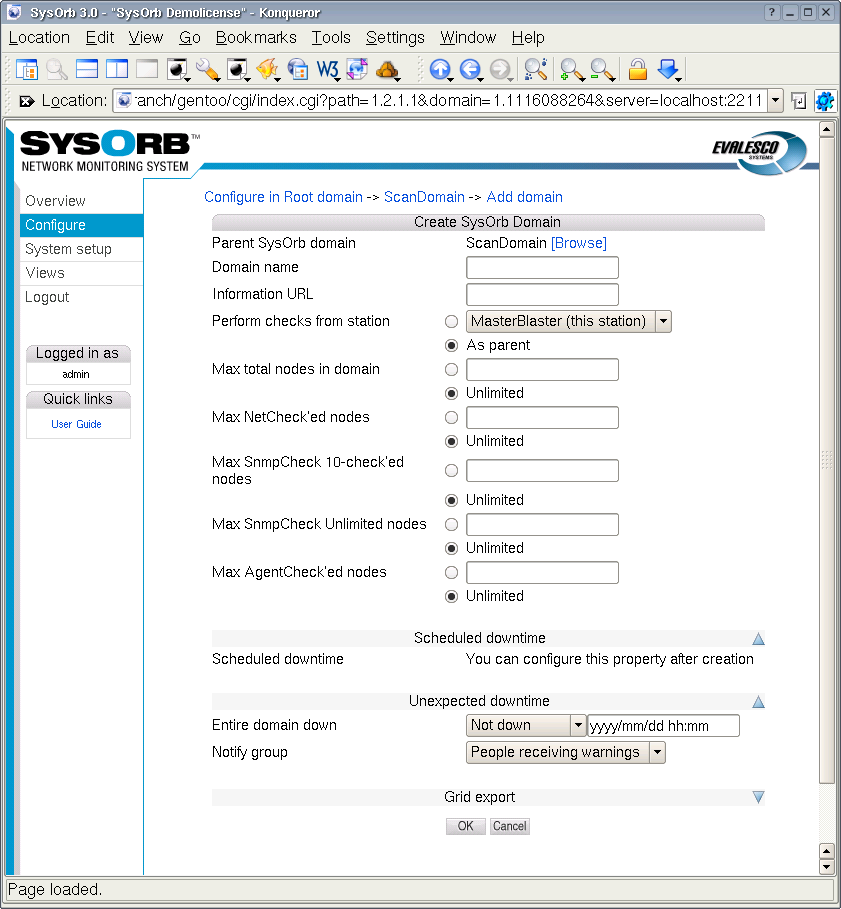This screenshot has height=909, width=841.
Task: Click the wrench tool icon in toolbar
Action: (x=207, y=70)
